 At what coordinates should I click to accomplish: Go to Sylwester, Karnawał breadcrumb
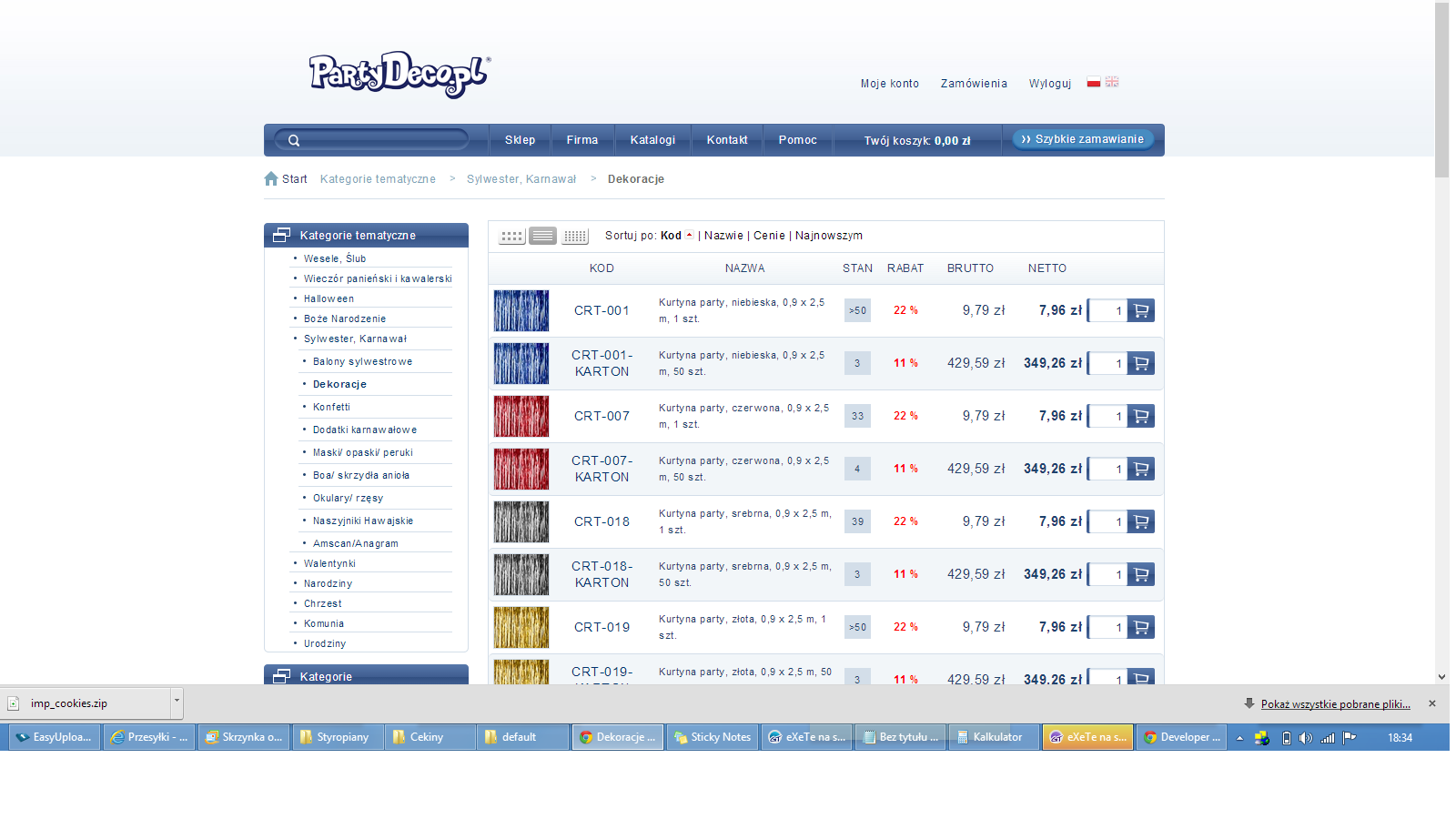click(521, 179)
